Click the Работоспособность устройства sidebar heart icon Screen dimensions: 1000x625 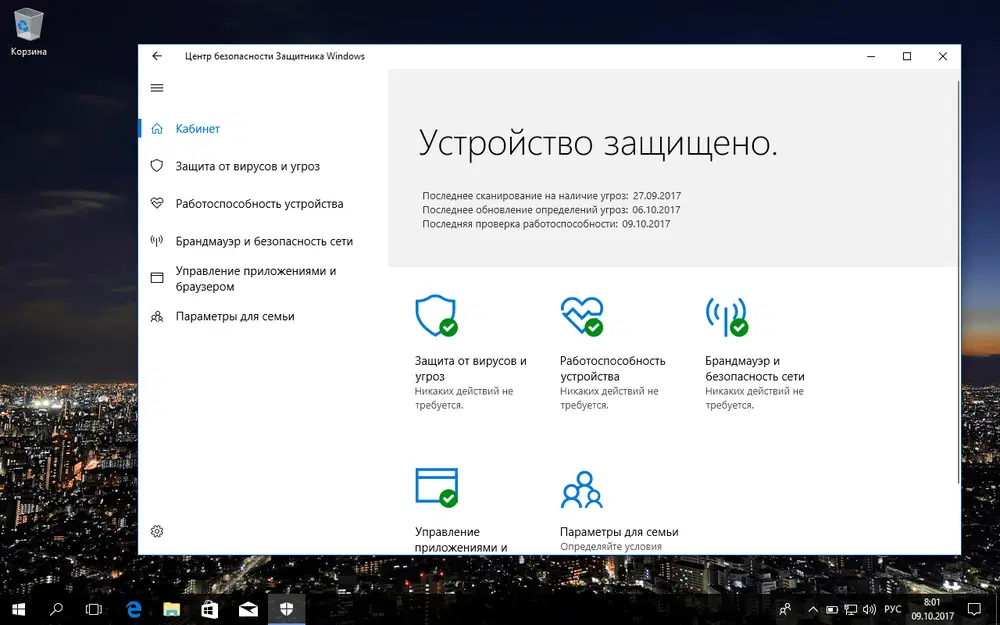coord(157,203)
